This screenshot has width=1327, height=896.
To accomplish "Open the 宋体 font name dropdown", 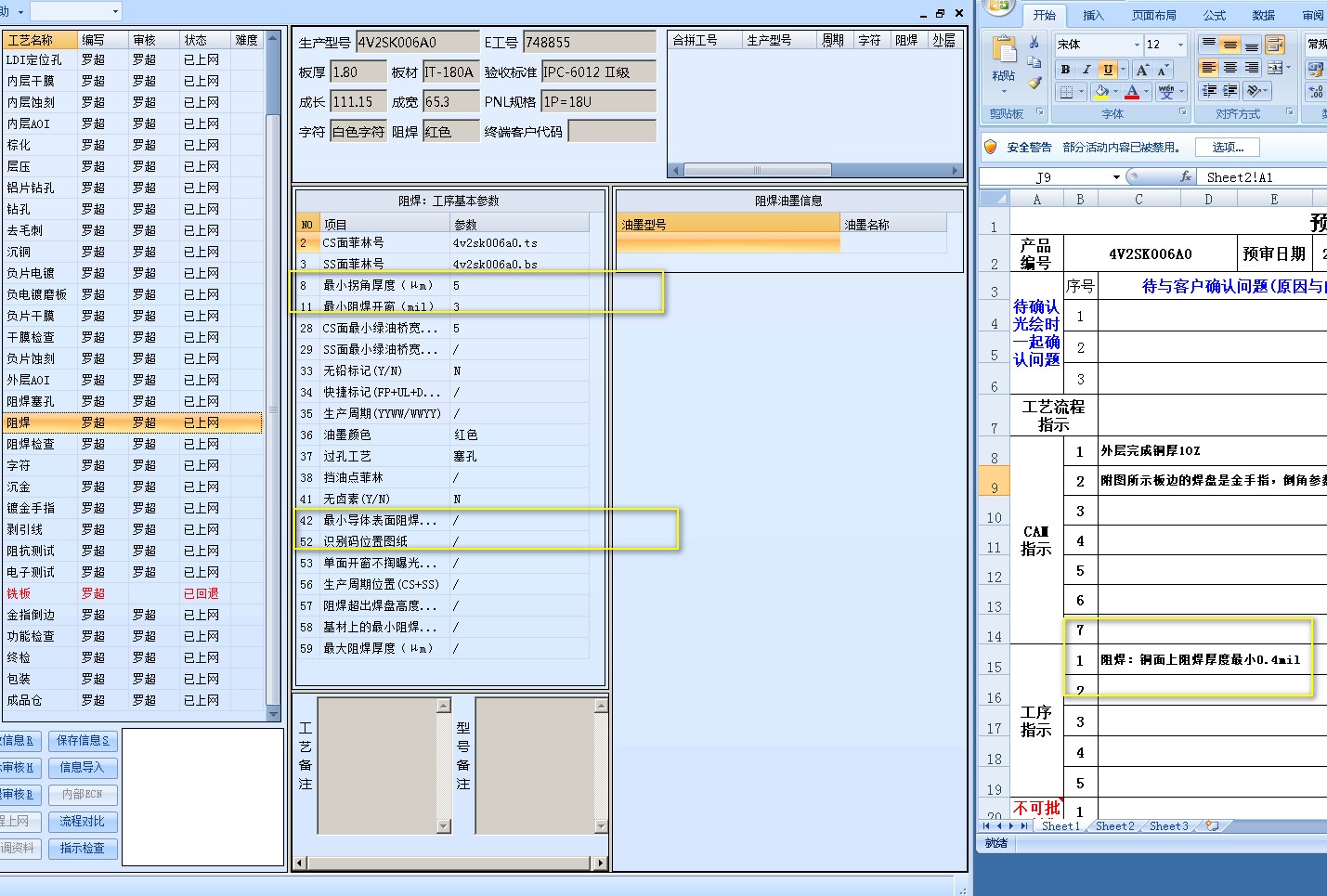I will (1137, 45).
